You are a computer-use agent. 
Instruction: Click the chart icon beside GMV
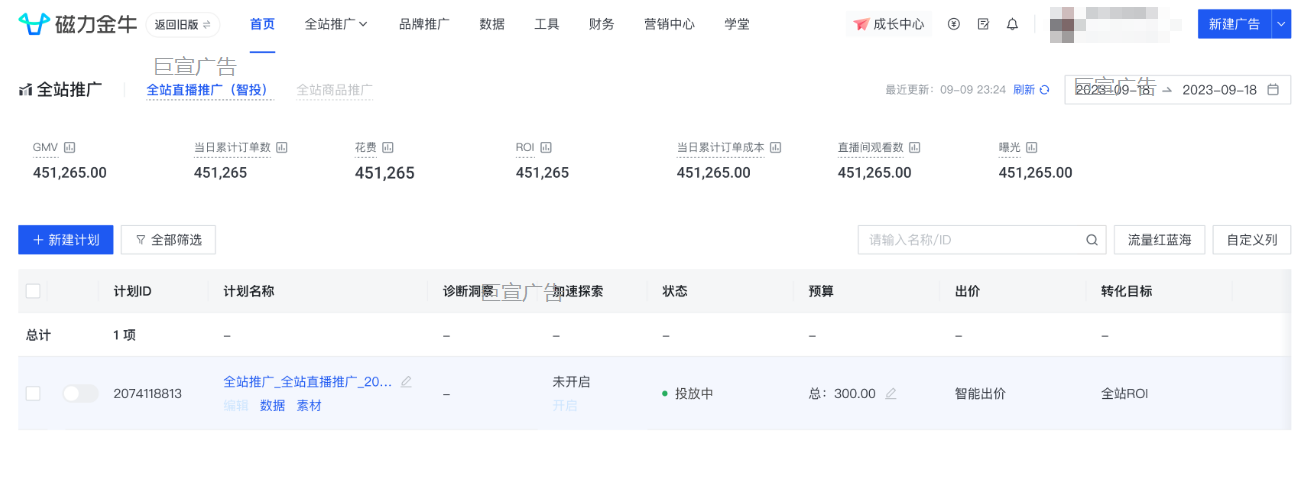70,148
